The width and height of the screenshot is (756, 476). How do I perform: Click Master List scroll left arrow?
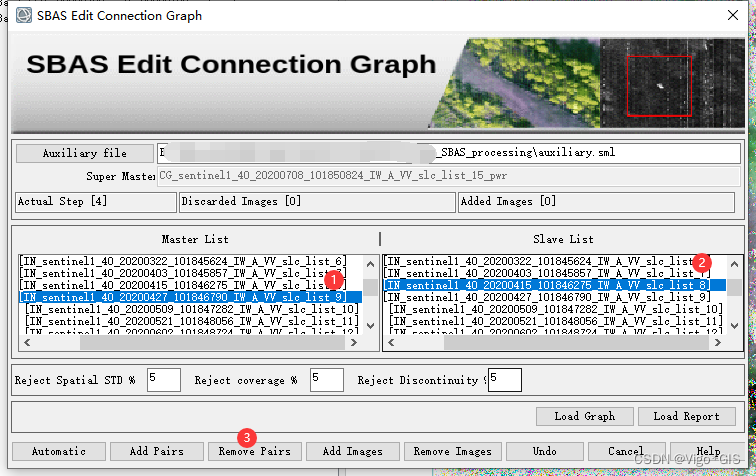click(27, 342)
